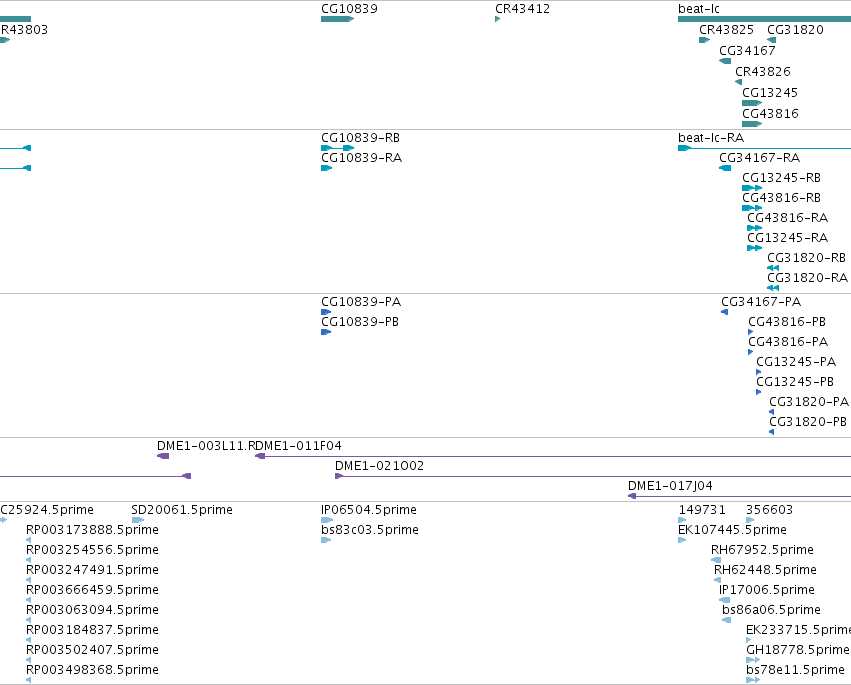Select the CG34167-RA transcript glyph
This screenshot has height=685, width=851.
[725, 168]
